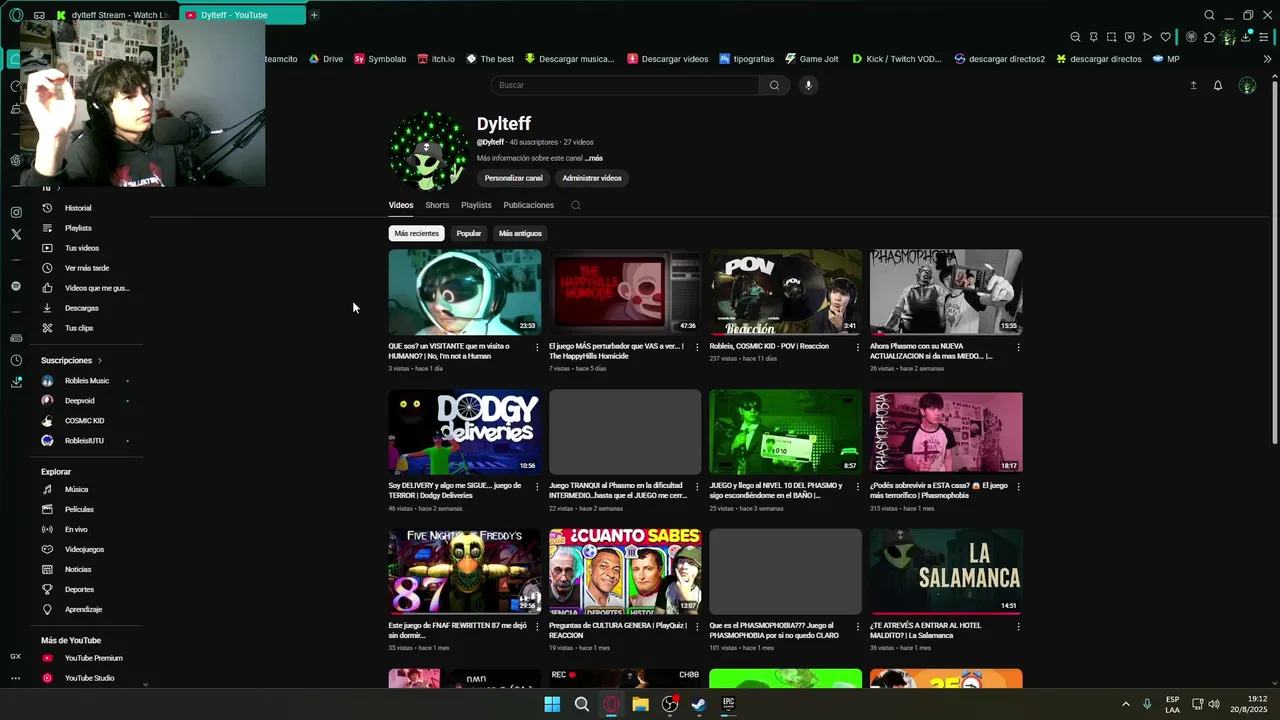Expand the Suscripciones section arrow

(100, 360)
